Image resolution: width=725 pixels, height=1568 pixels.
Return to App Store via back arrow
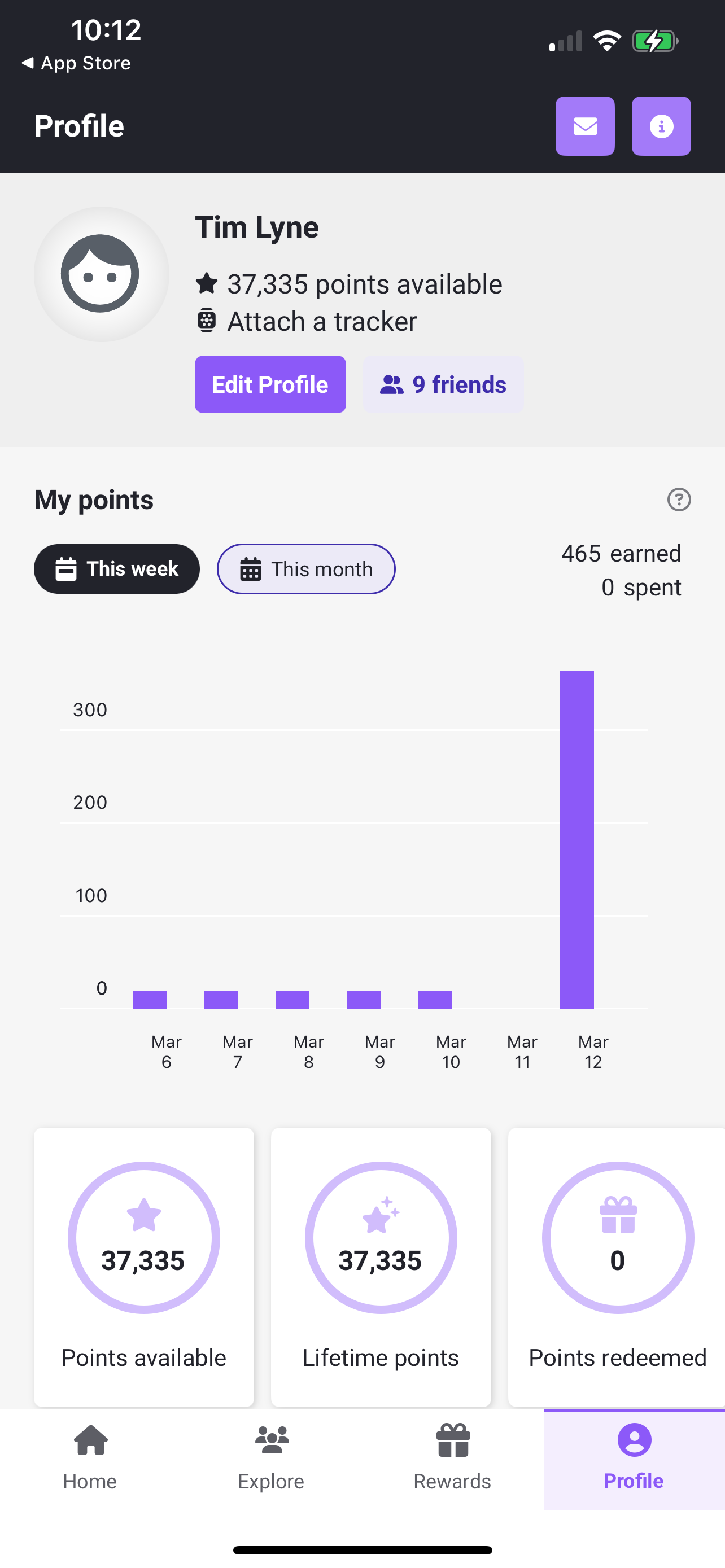click(x=76, y=63)
